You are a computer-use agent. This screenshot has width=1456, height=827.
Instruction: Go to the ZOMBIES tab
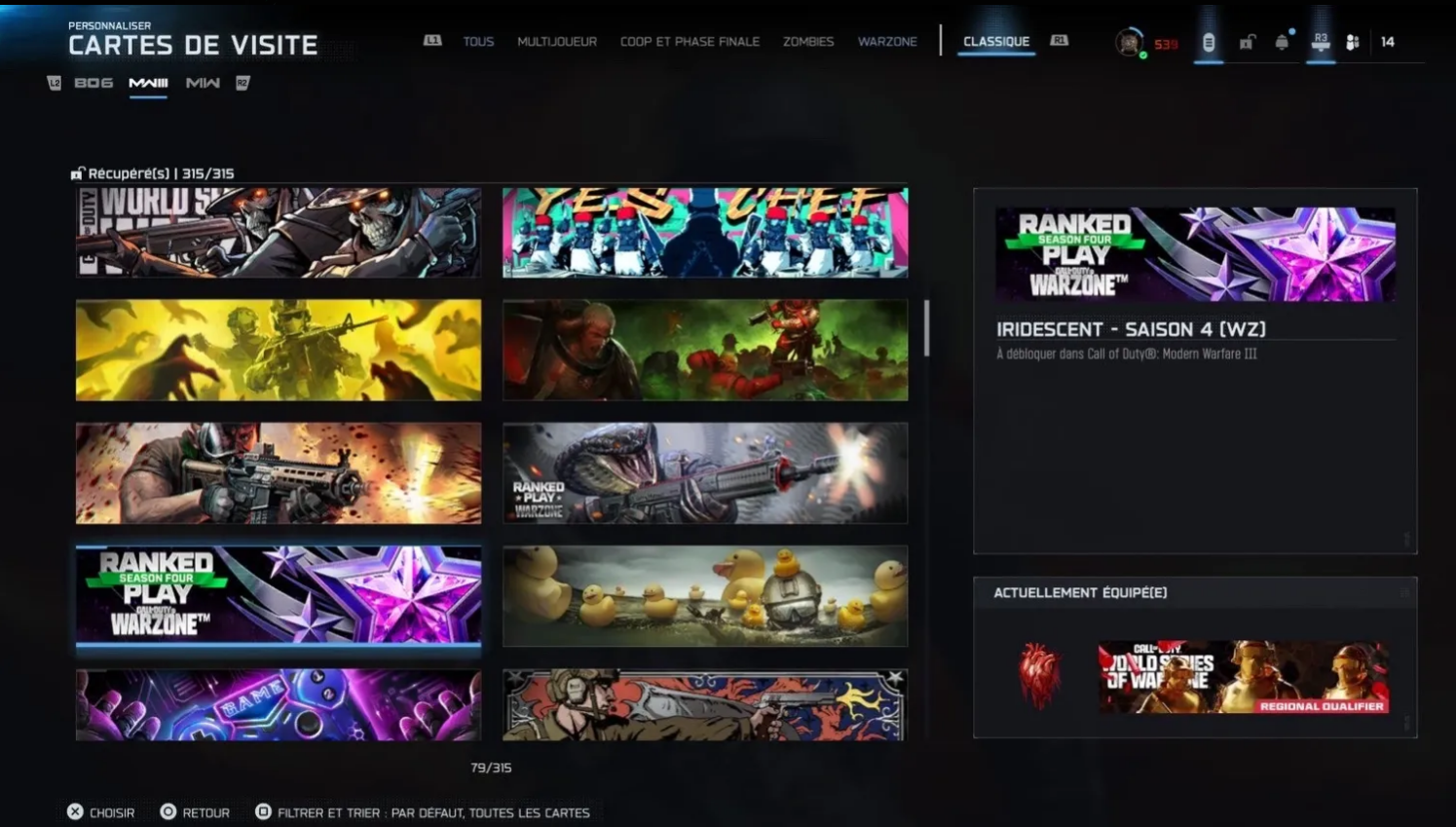pyautogui.click(x=808, y=42)
